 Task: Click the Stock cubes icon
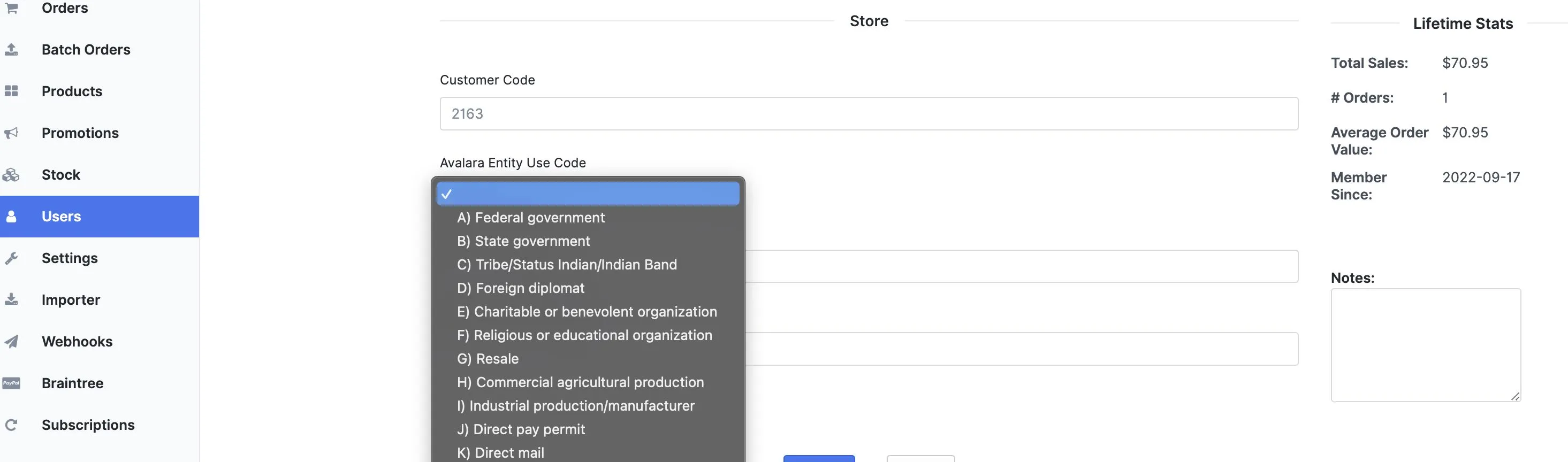click(x=11, y=175)
